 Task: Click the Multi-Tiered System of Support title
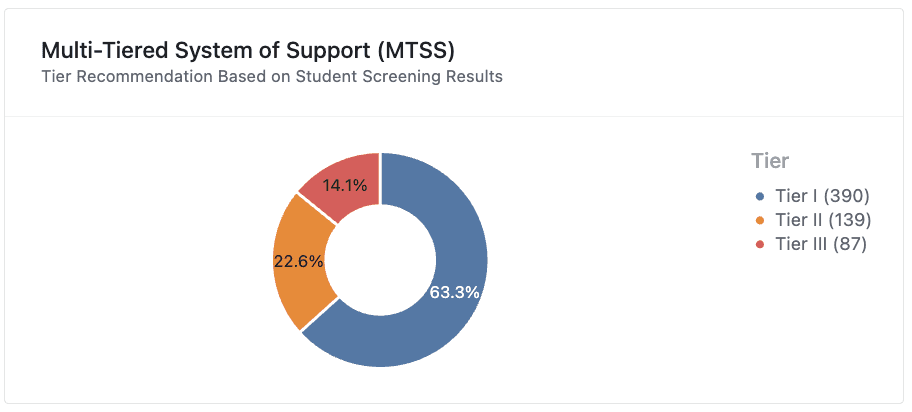(248, 51)
